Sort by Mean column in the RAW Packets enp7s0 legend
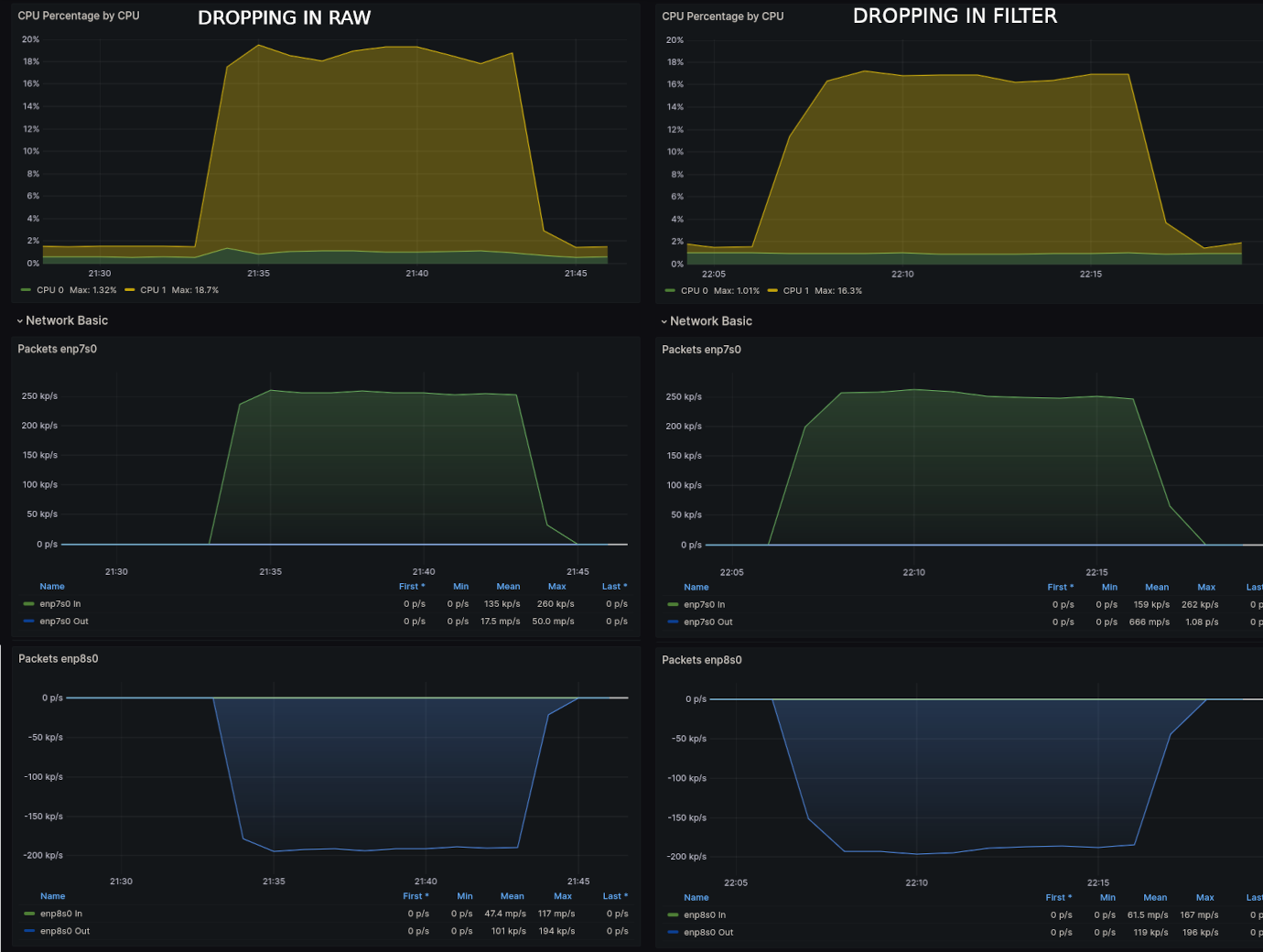The height and width of the screenshot is (952, 1263). click(508, 587)
